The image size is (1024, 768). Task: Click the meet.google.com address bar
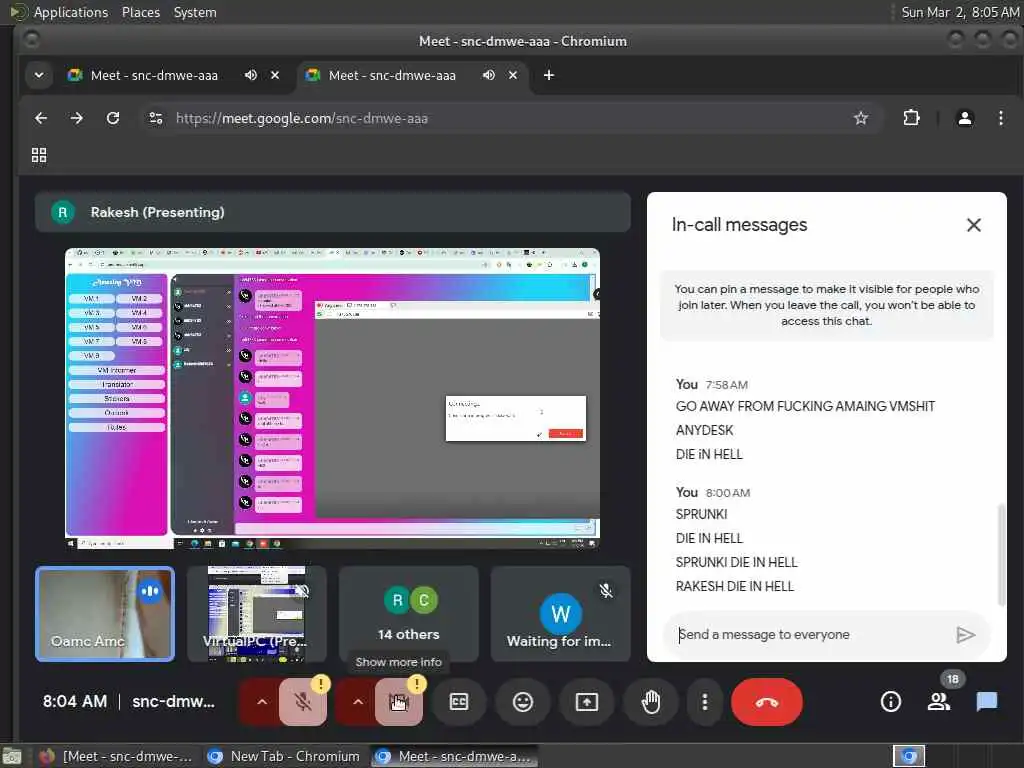tap(509, 118)
